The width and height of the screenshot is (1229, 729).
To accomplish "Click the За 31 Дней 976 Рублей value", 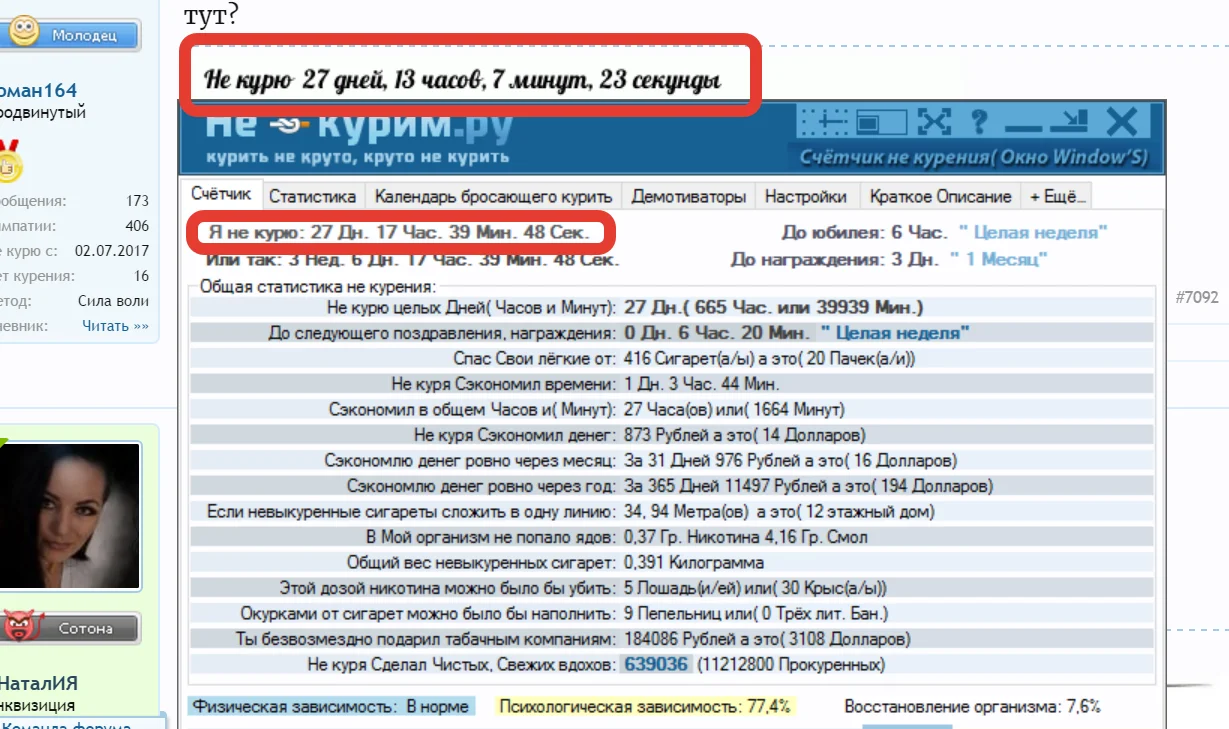I will click(790, 461).
